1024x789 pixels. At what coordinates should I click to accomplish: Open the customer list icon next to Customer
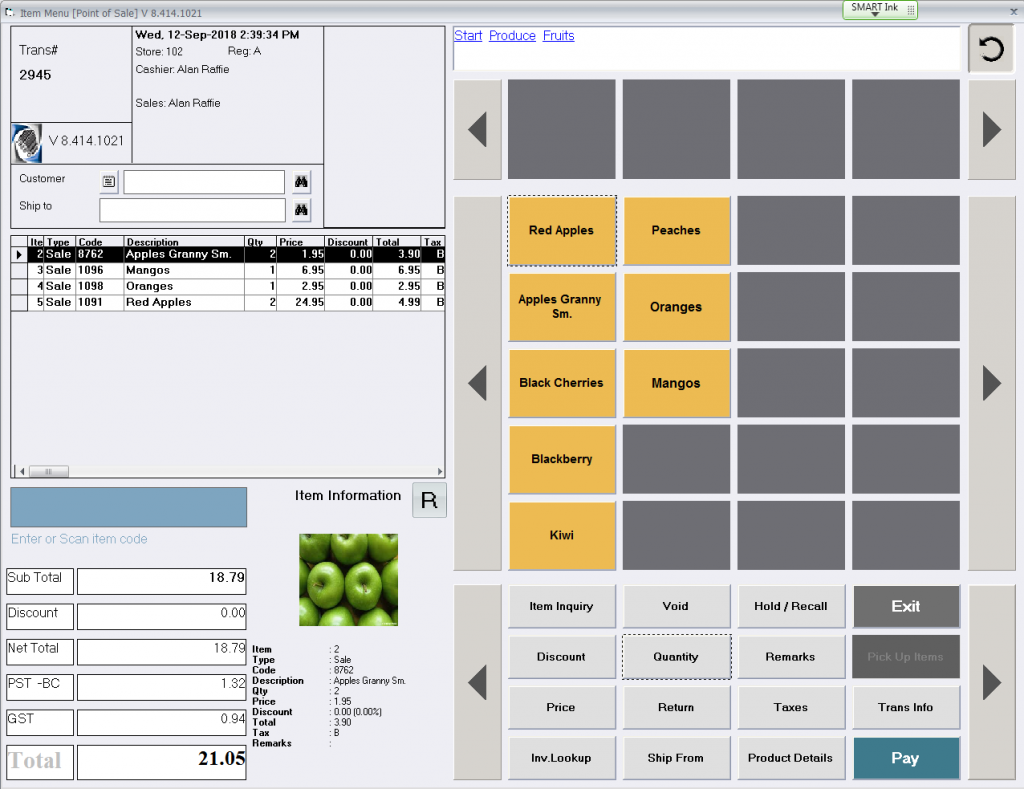pos(109,182)
